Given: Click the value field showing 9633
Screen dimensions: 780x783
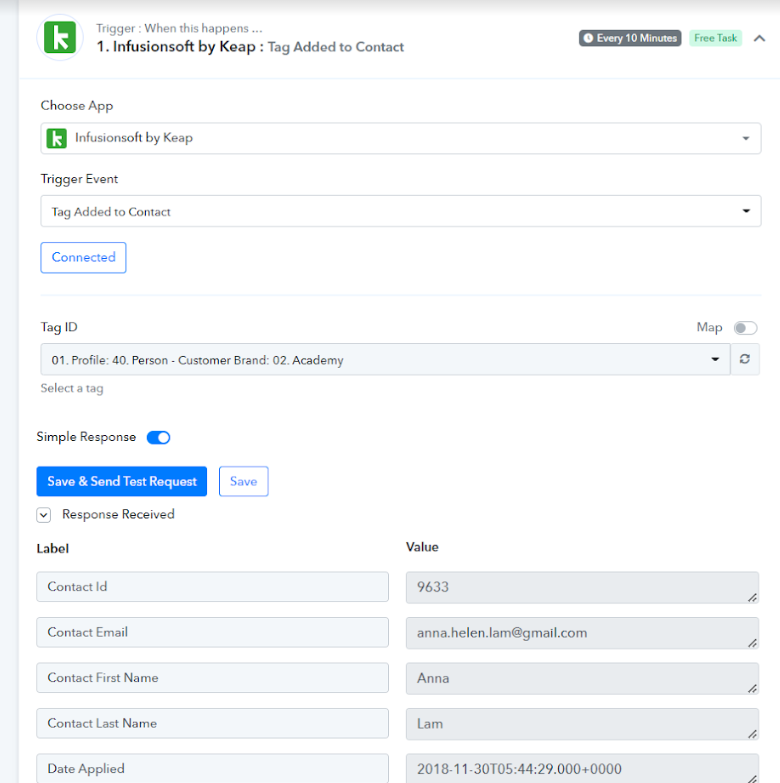Looking at the screenshot, I should coord(582,587).
